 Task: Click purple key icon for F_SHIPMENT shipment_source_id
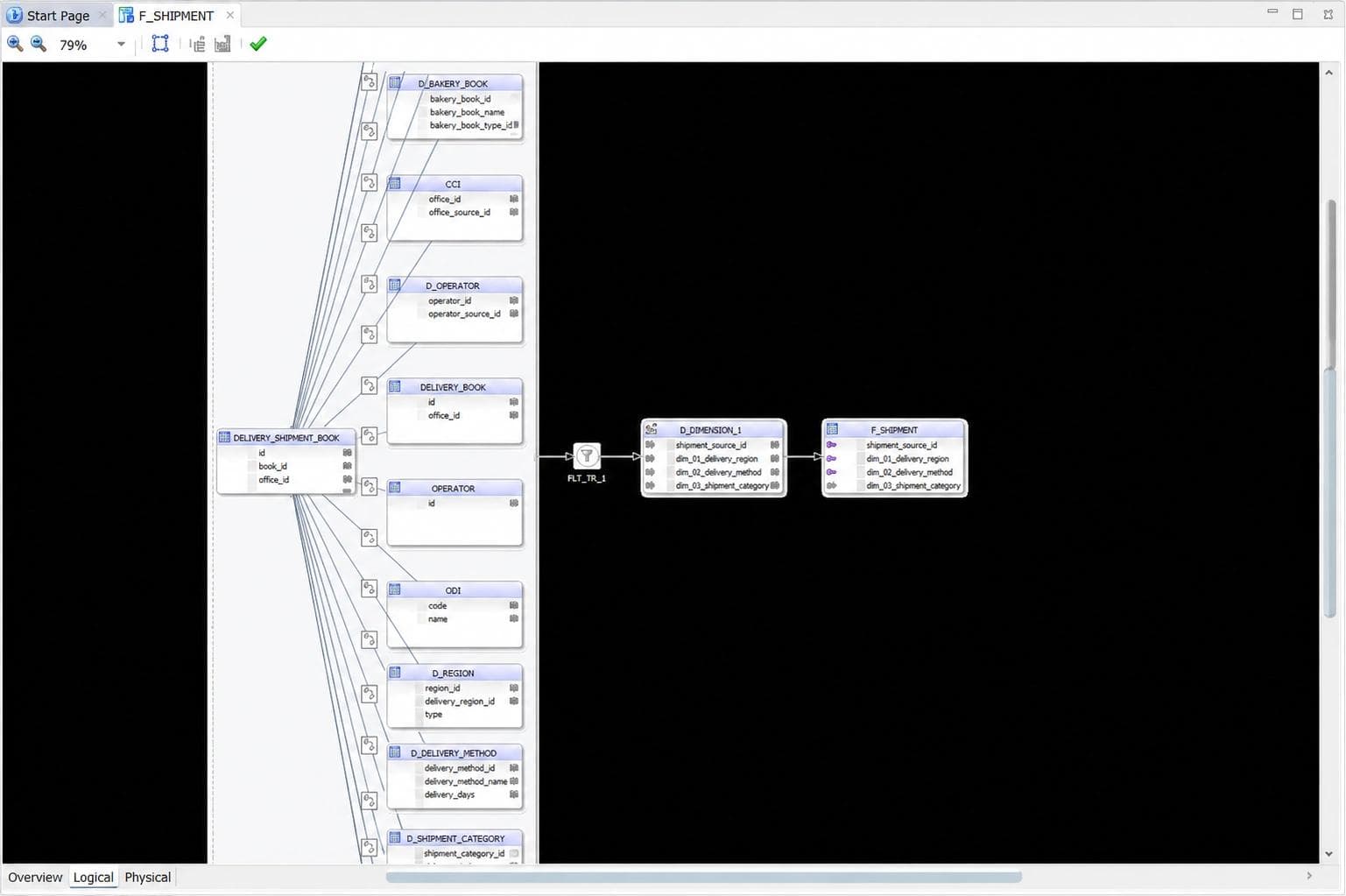tap(831, 445)
